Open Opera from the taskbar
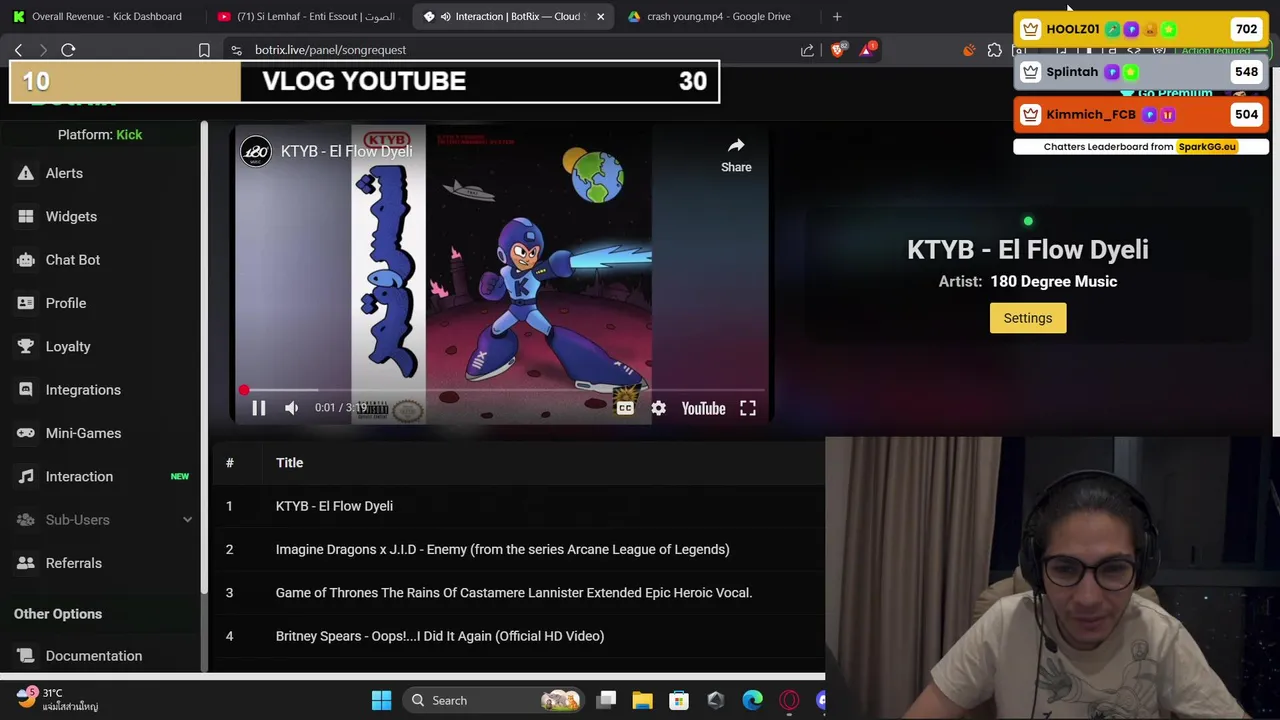This screenshot has height=720, width=1280. pyautogui.click(x=789, y=700)
